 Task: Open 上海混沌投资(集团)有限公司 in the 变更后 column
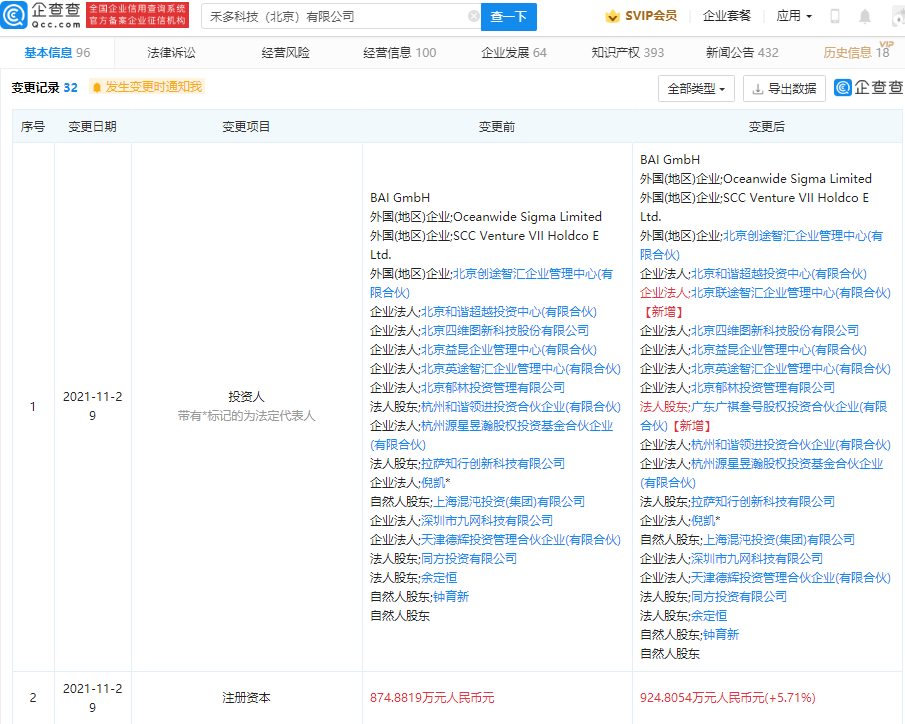pyautogui.click(x=779, y=540)
